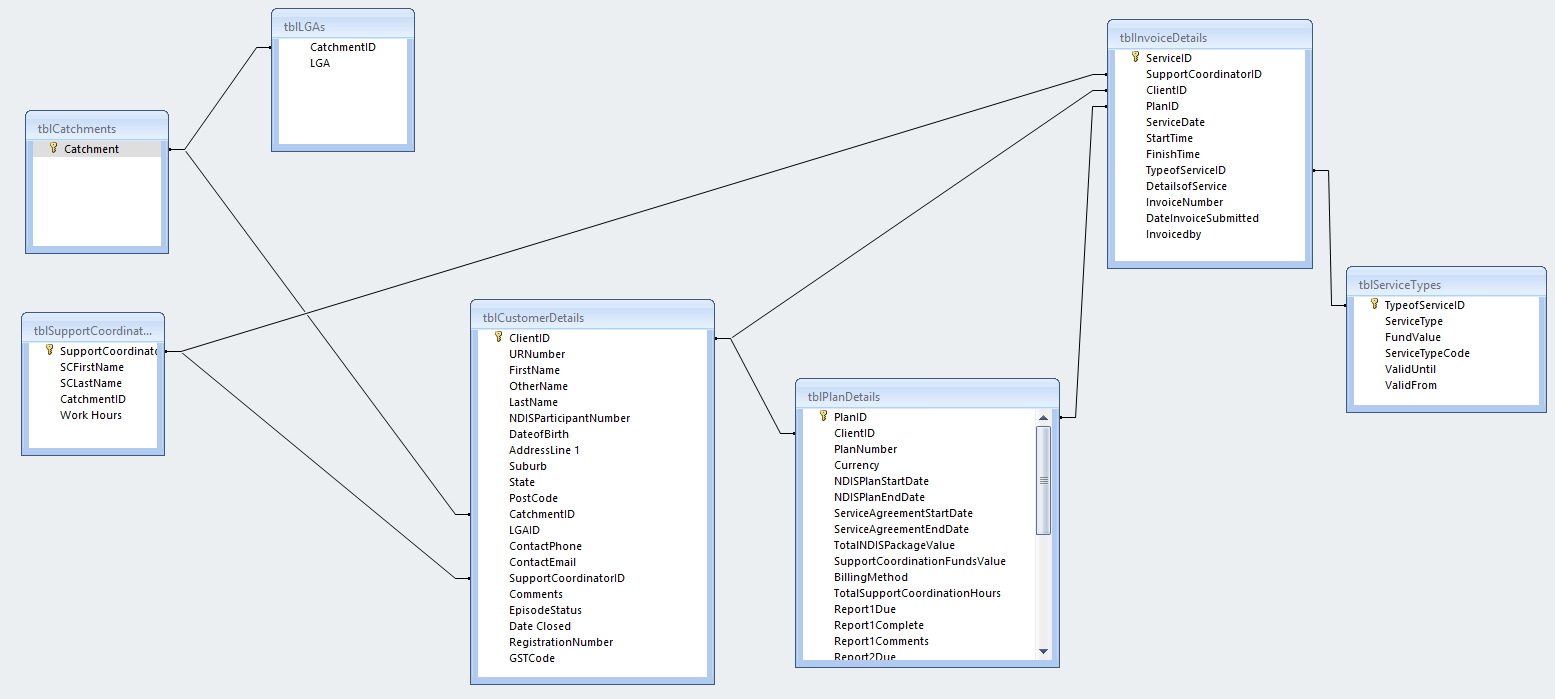The width and height of the screenshot is (1555, 699).
Task: Select CatchmentID field in tblLGAs
Action: point(343,47)
